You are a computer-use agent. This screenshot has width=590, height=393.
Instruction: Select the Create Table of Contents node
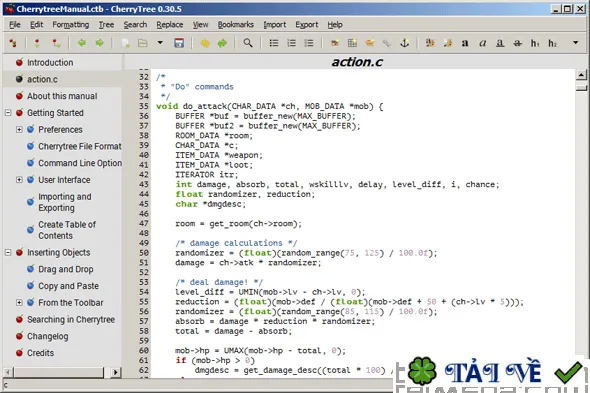(x=67, y=230)
